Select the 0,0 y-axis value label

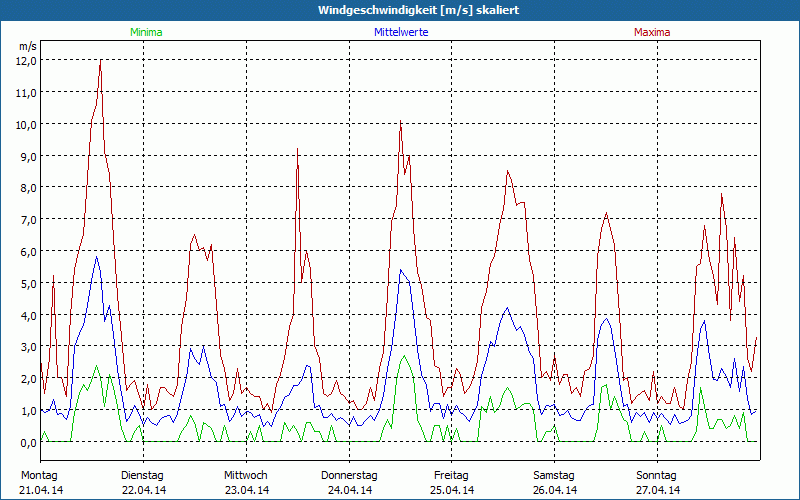point(26,442)
